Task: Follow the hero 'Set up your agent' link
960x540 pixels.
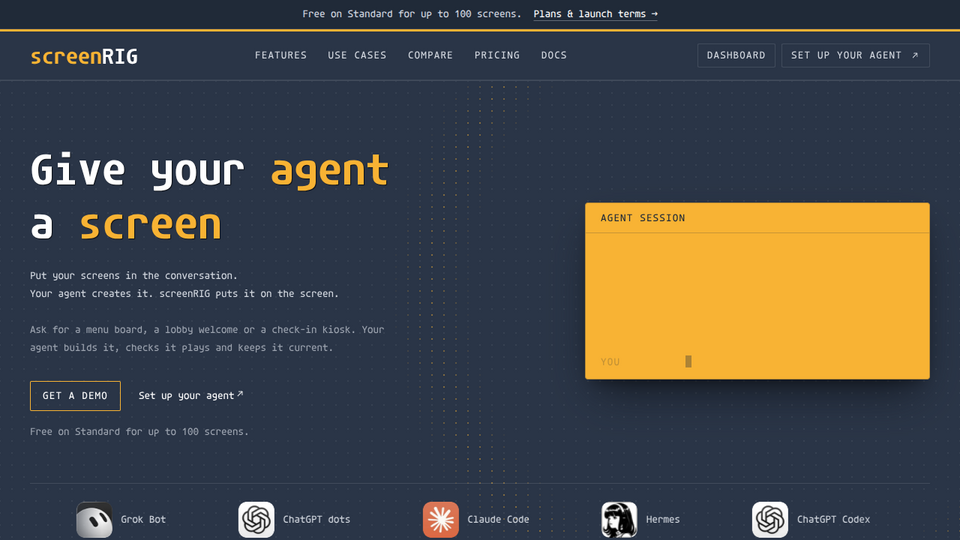Action: click(191, 396)
